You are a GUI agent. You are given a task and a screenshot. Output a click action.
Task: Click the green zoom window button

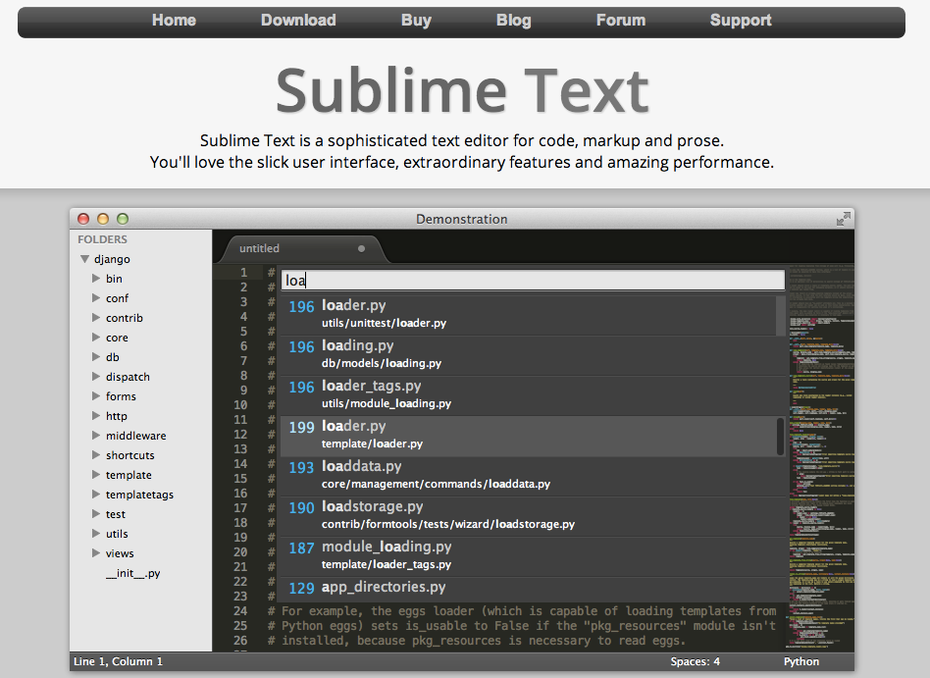(x=123, y=219)
